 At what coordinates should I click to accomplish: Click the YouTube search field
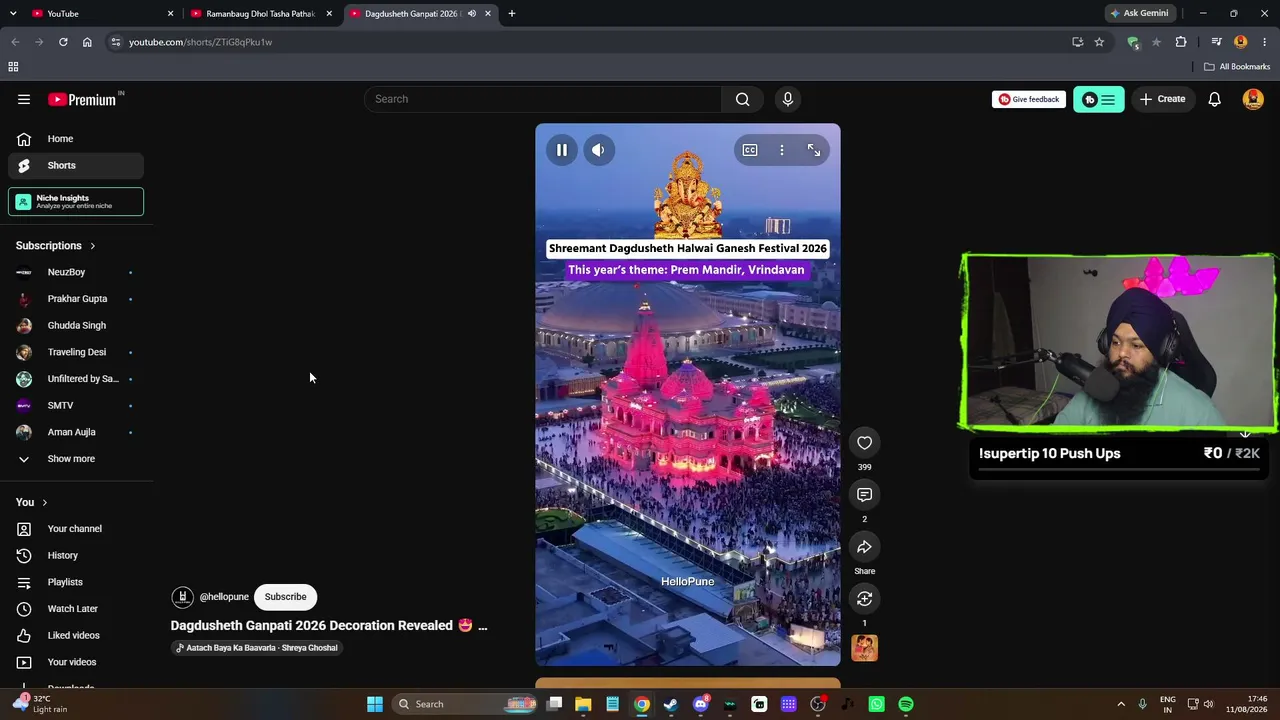543,99
